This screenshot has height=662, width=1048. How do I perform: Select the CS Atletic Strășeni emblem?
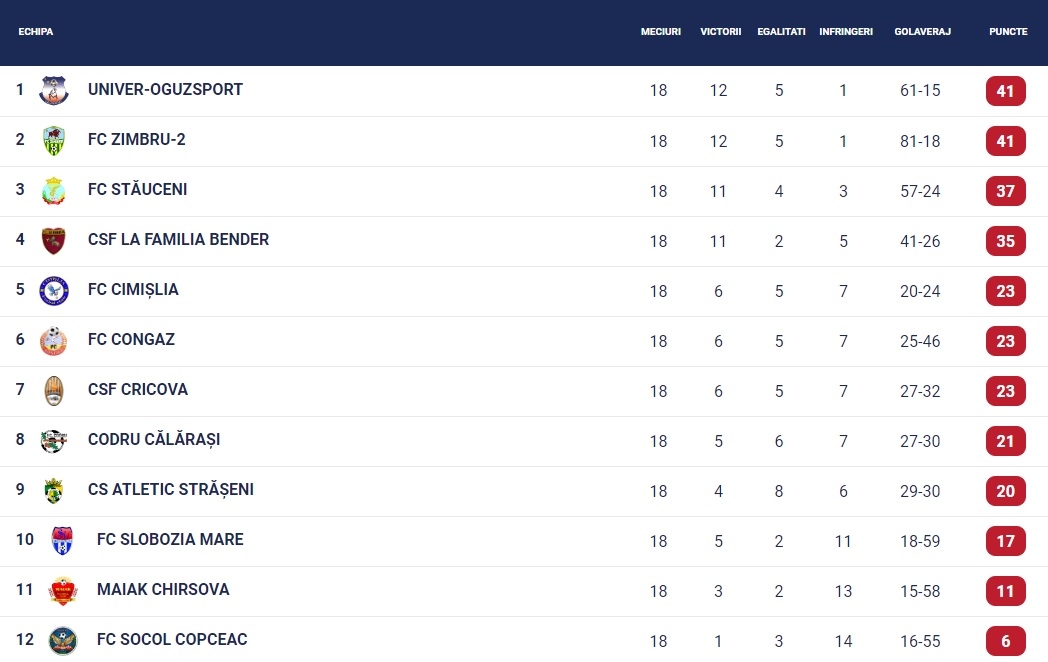[53, 491]
